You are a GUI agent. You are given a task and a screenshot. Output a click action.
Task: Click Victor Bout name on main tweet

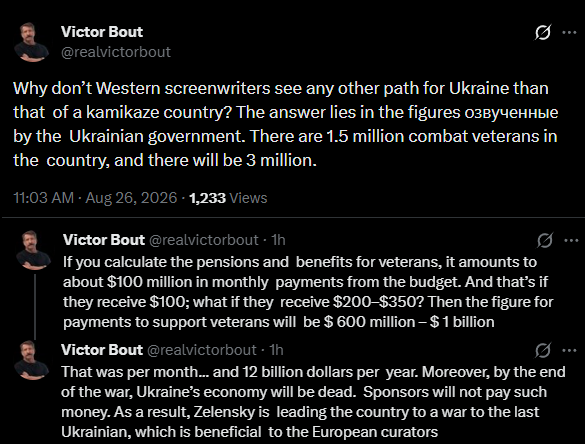coord(102,32)
